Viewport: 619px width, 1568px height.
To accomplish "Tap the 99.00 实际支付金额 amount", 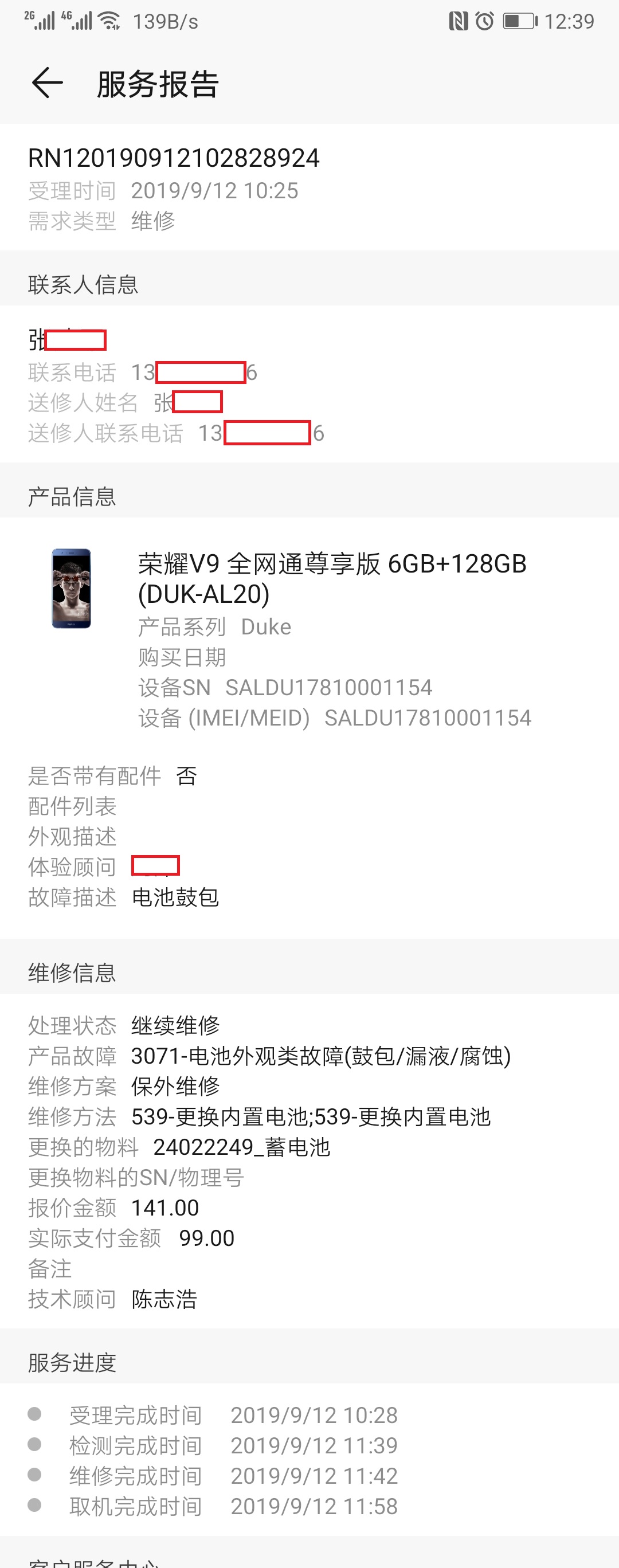I will coord(207,1238).
